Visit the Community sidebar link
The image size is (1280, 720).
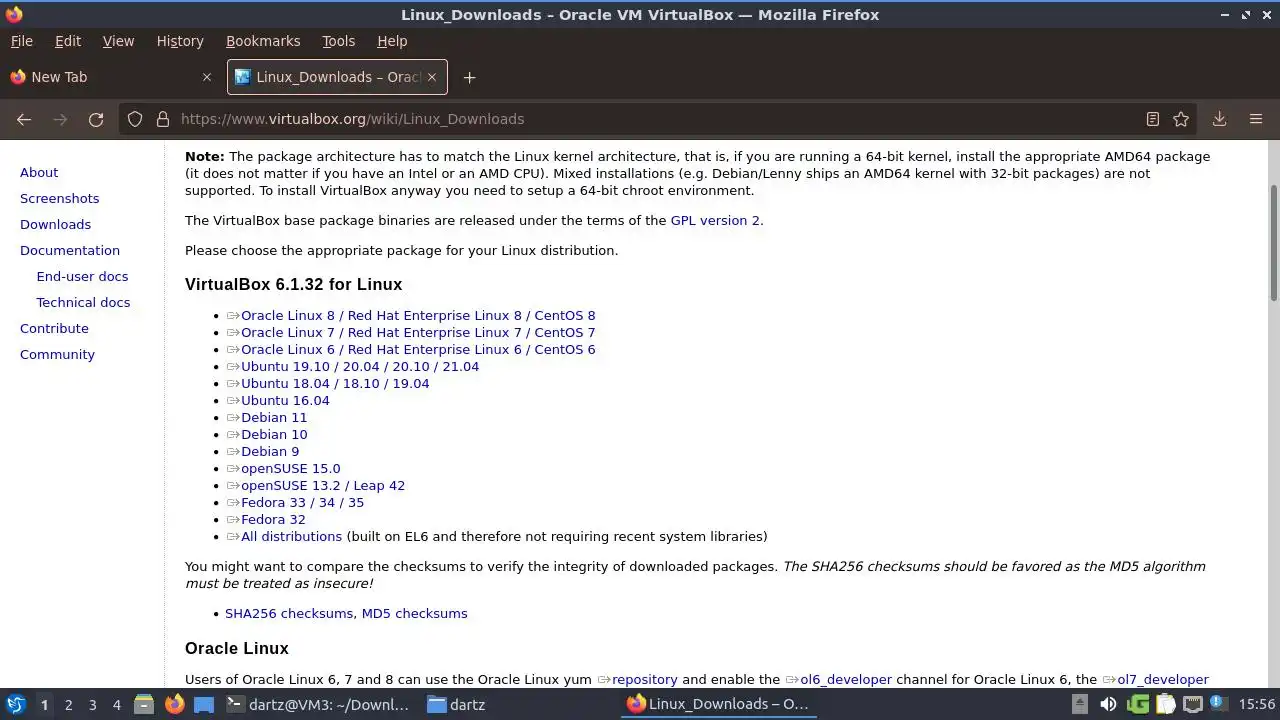coord(57,354)
